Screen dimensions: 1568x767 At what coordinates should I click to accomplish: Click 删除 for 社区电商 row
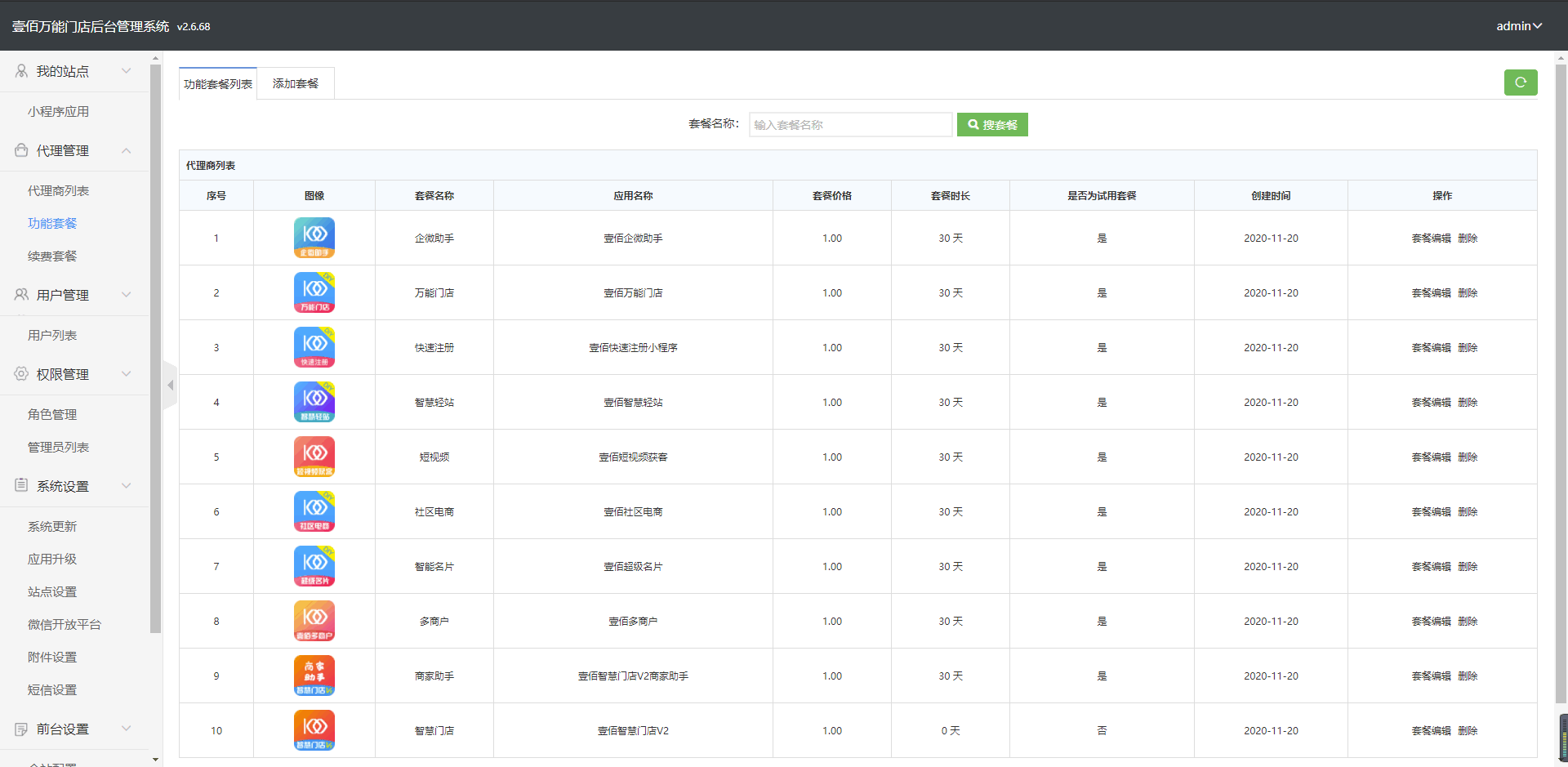1468,511
